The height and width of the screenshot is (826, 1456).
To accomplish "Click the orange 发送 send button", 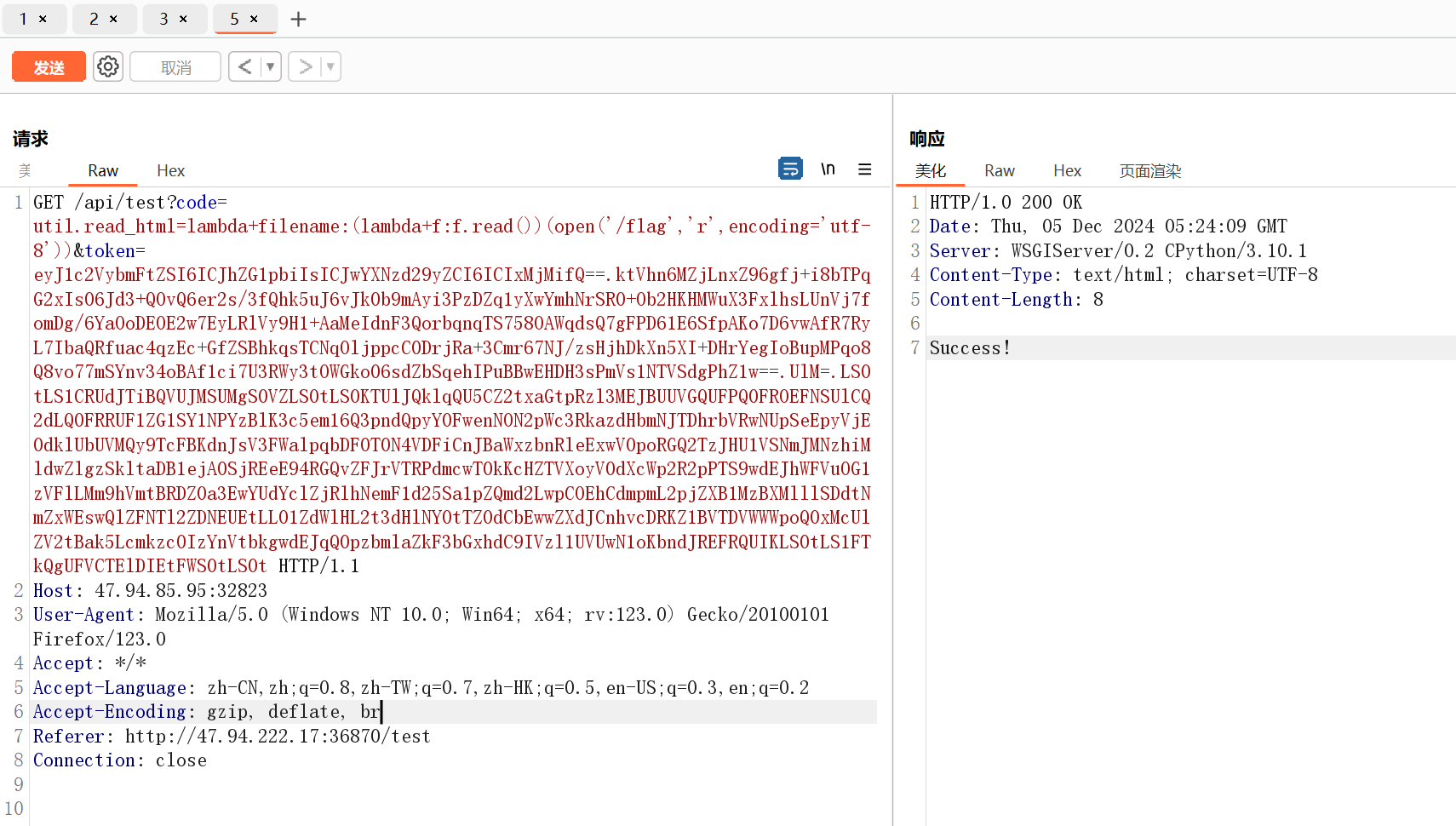I will [49, 66].
